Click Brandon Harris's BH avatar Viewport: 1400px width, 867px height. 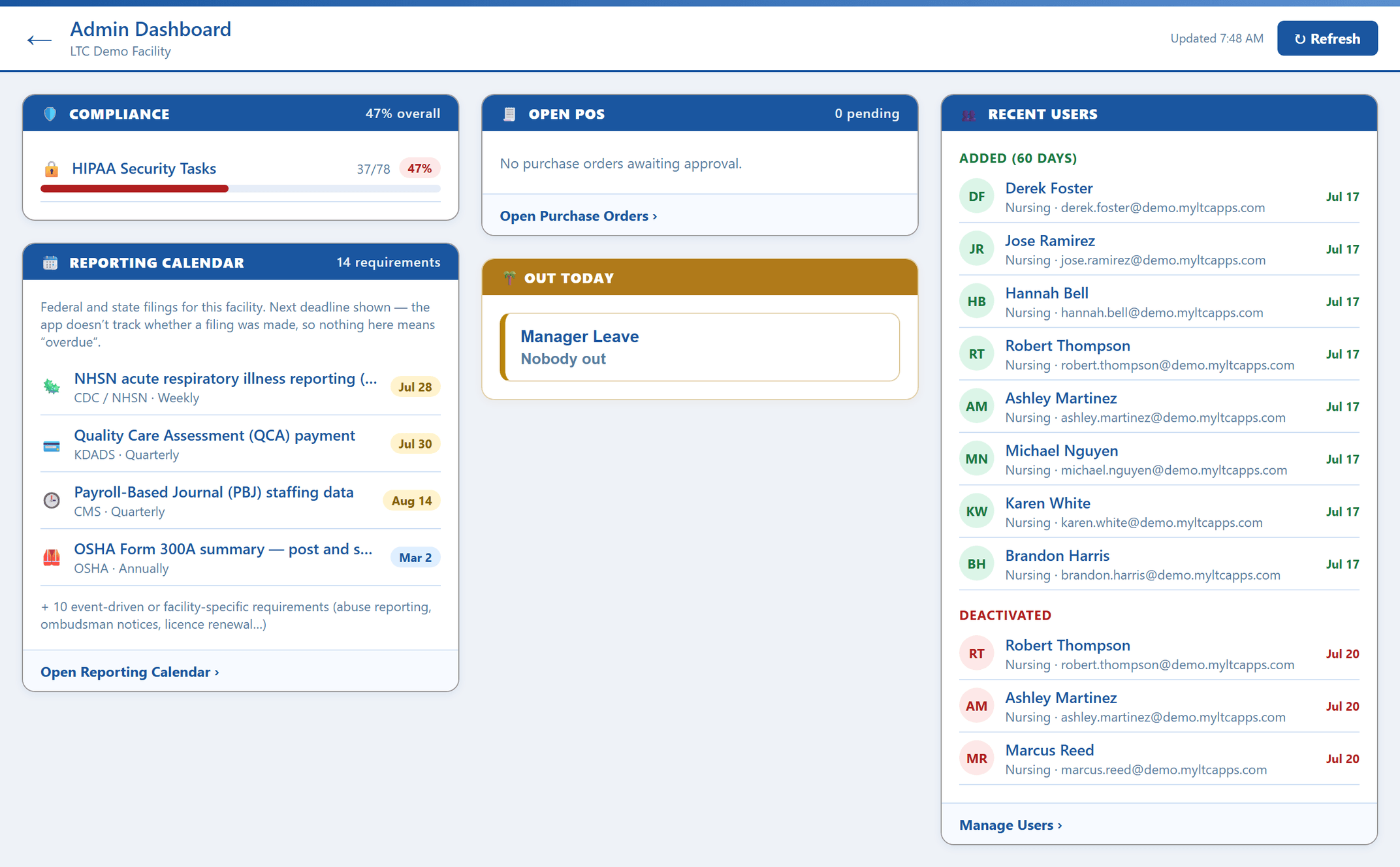click(x=976, y=564)
